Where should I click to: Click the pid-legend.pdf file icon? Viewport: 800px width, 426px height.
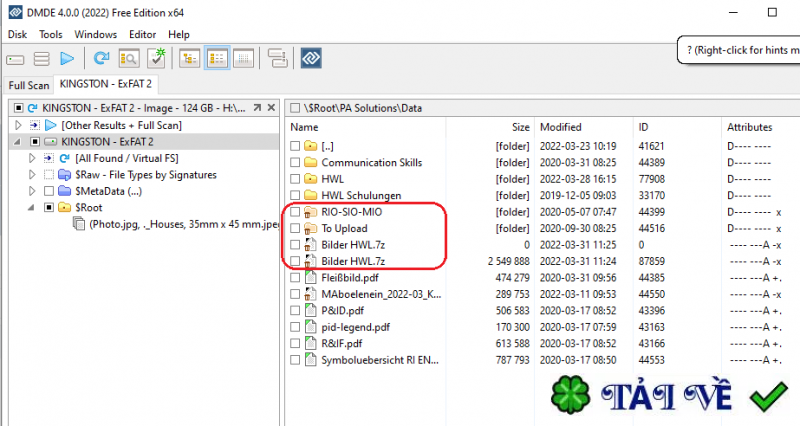[x=310, y=327]
